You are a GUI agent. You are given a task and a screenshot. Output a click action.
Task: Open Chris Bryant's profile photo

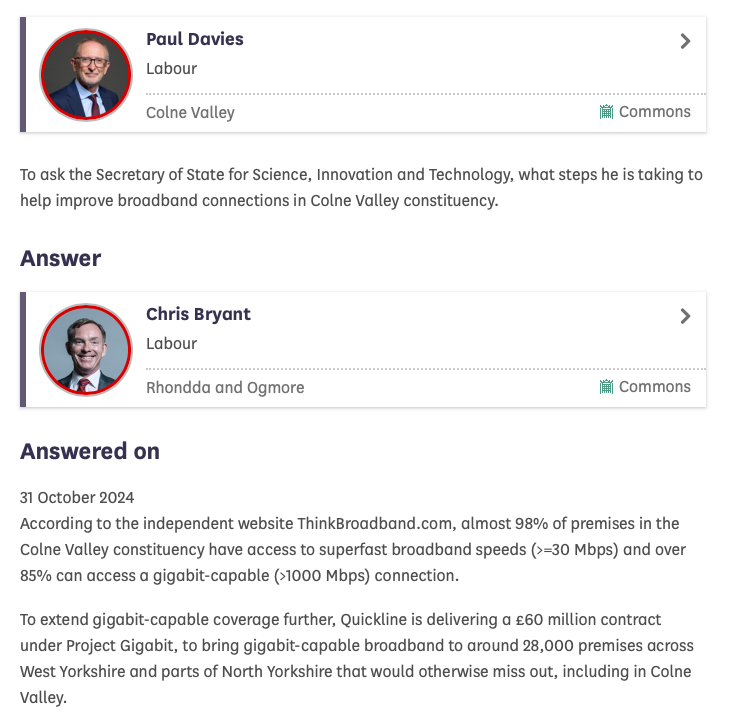(86, 349)
